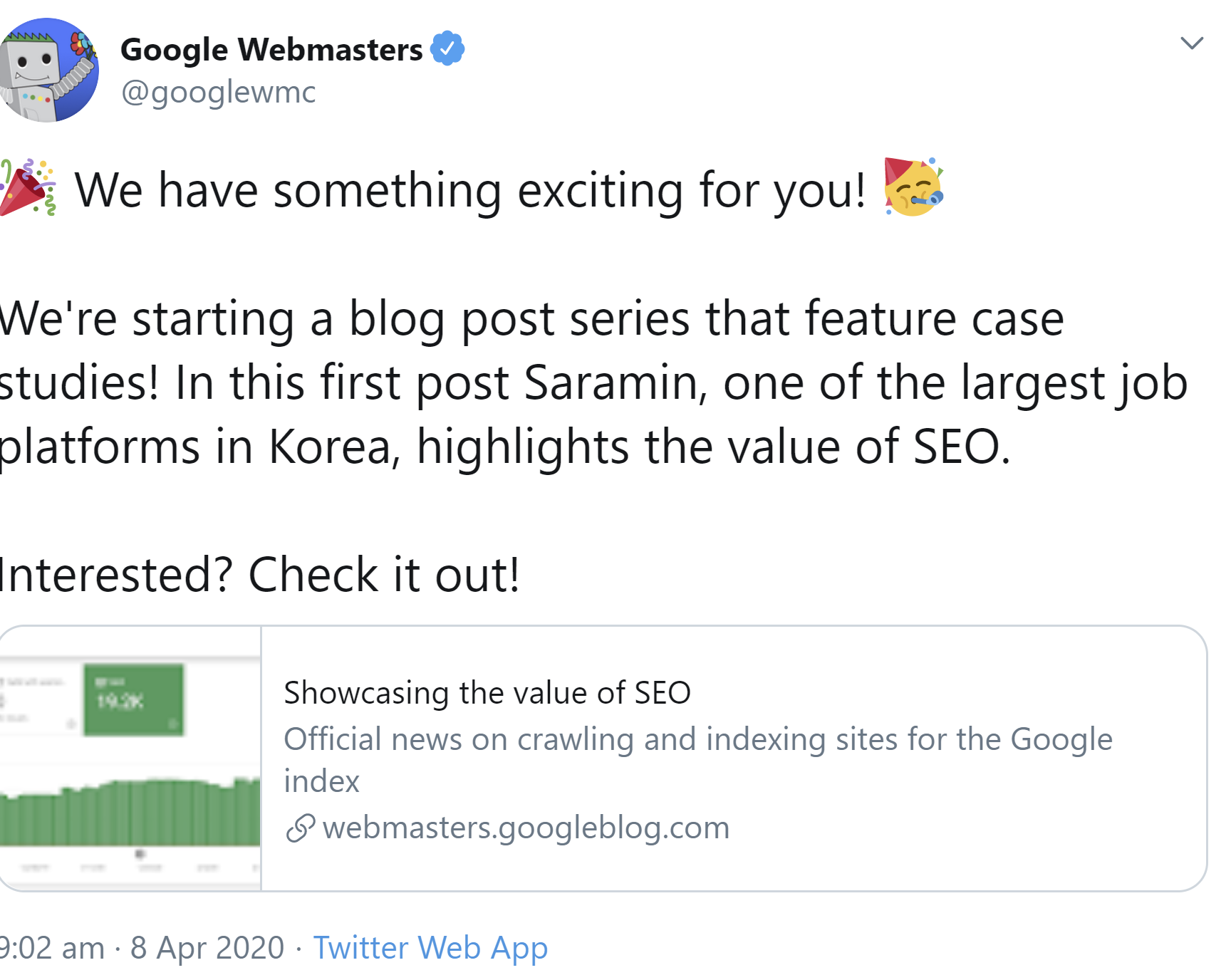Open the @googlewmc profile handle
Viewport: 1231px width, 980px height.
pos(218,91)
